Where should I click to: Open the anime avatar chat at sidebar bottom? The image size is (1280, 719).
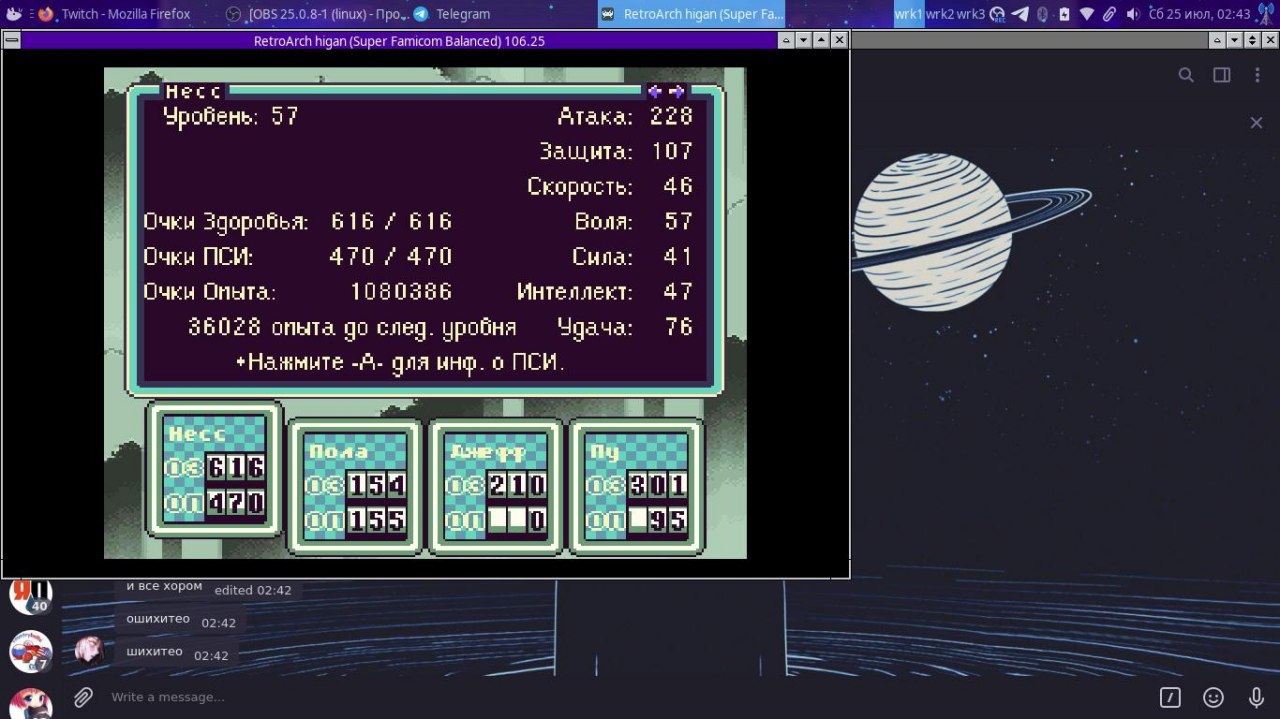coord(31,704)
